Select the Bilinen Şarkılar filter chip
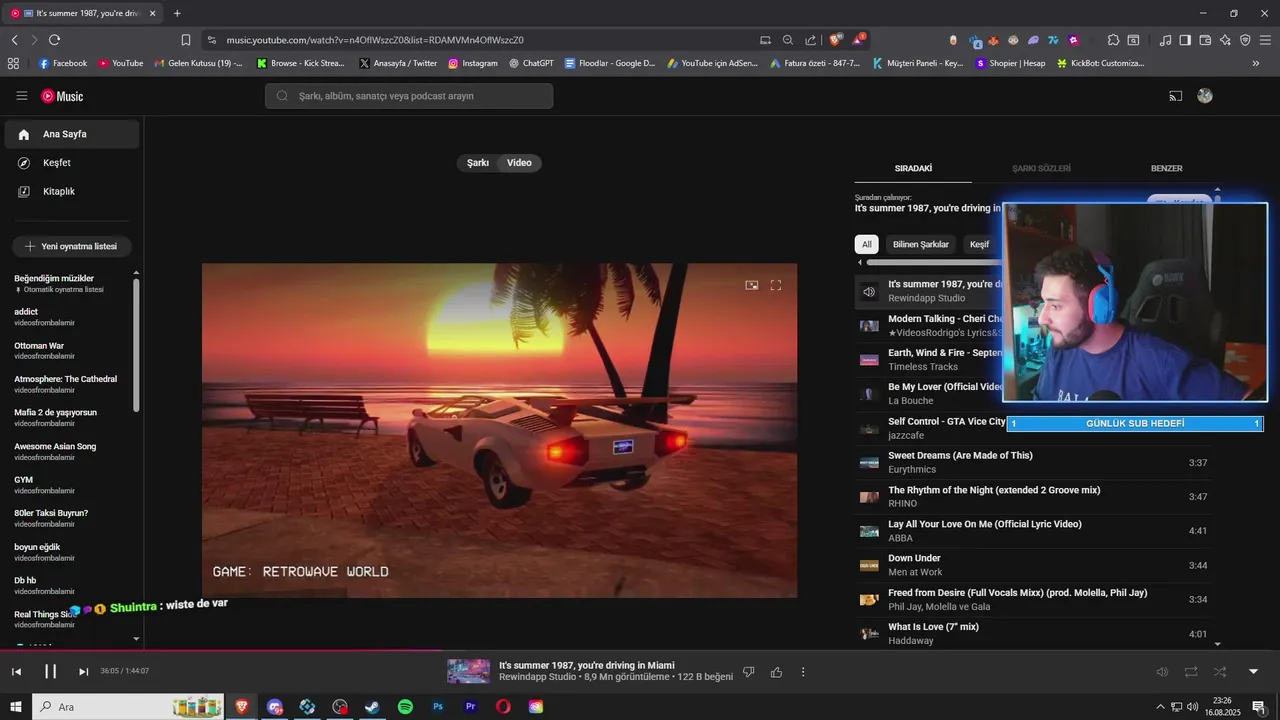The height and width of the screenshot is (720, 1280). coord(920,244)
